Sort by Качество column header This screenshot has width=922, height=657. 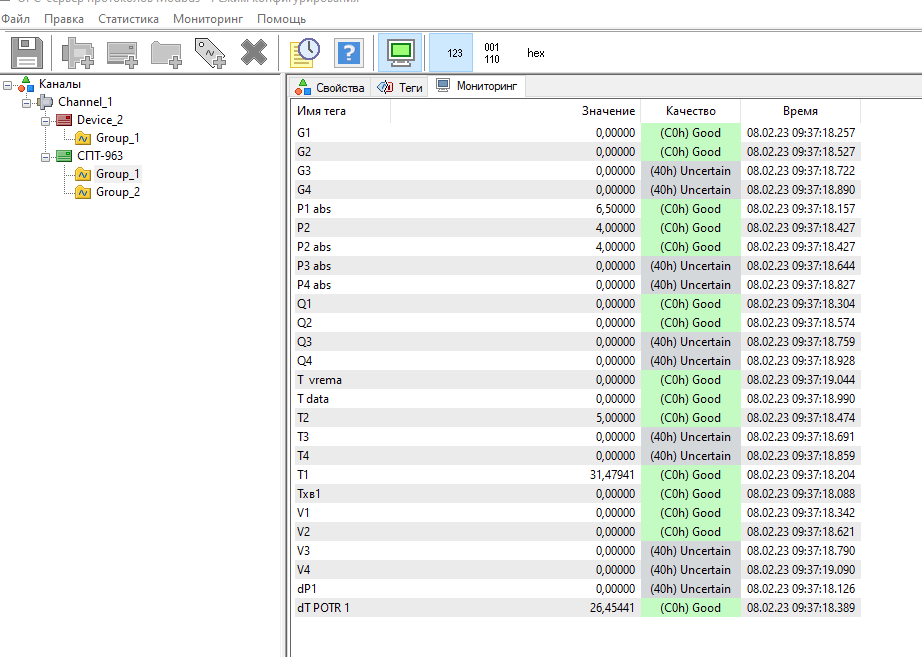(690, 111)
